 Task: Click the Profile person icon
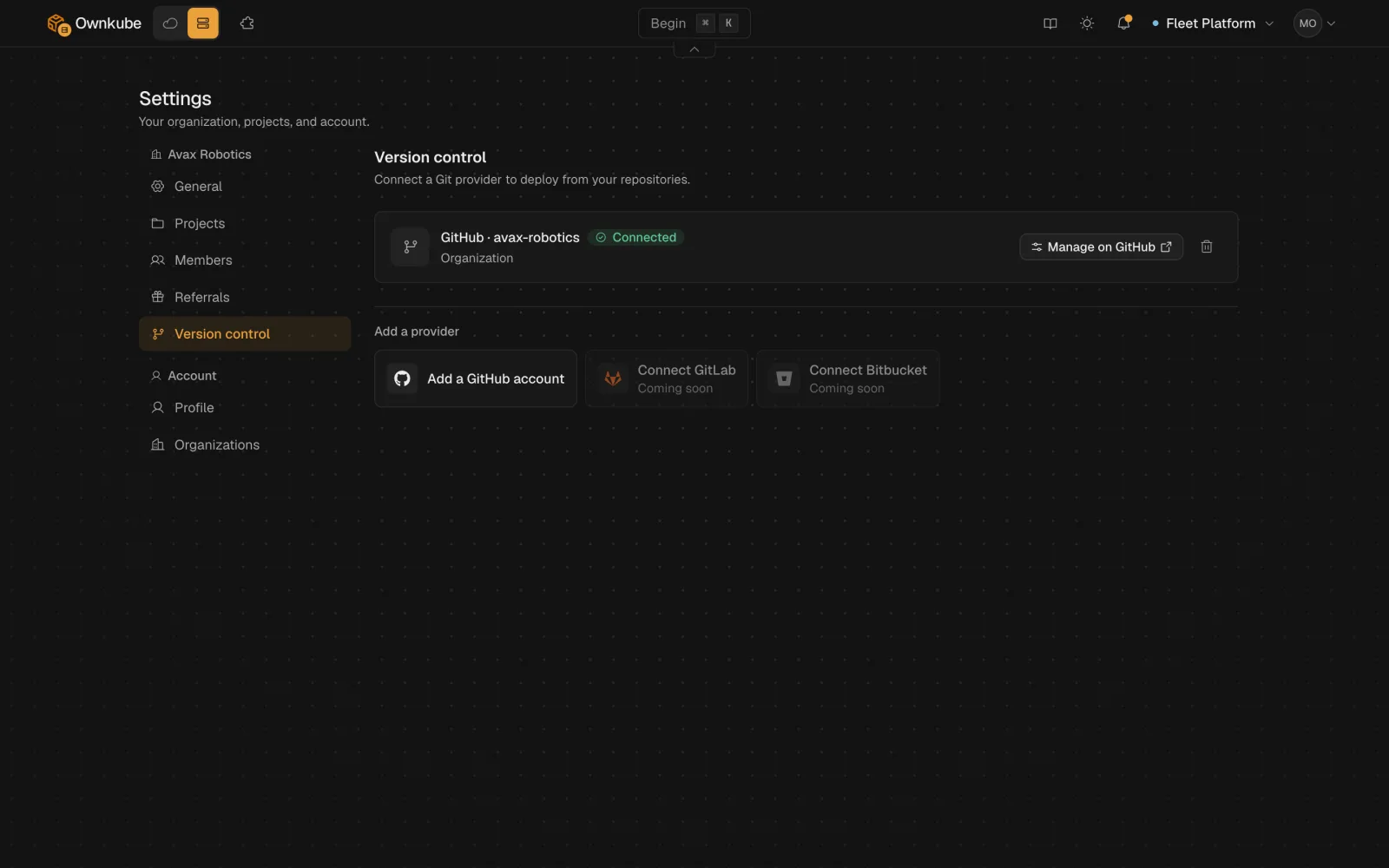tap(157, 408)
